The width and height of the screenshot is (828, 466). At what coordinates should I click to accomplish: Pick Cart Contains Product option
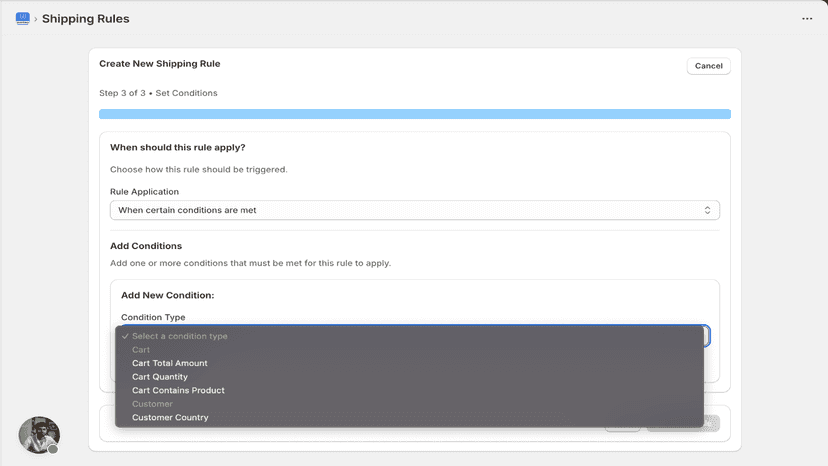178,390
